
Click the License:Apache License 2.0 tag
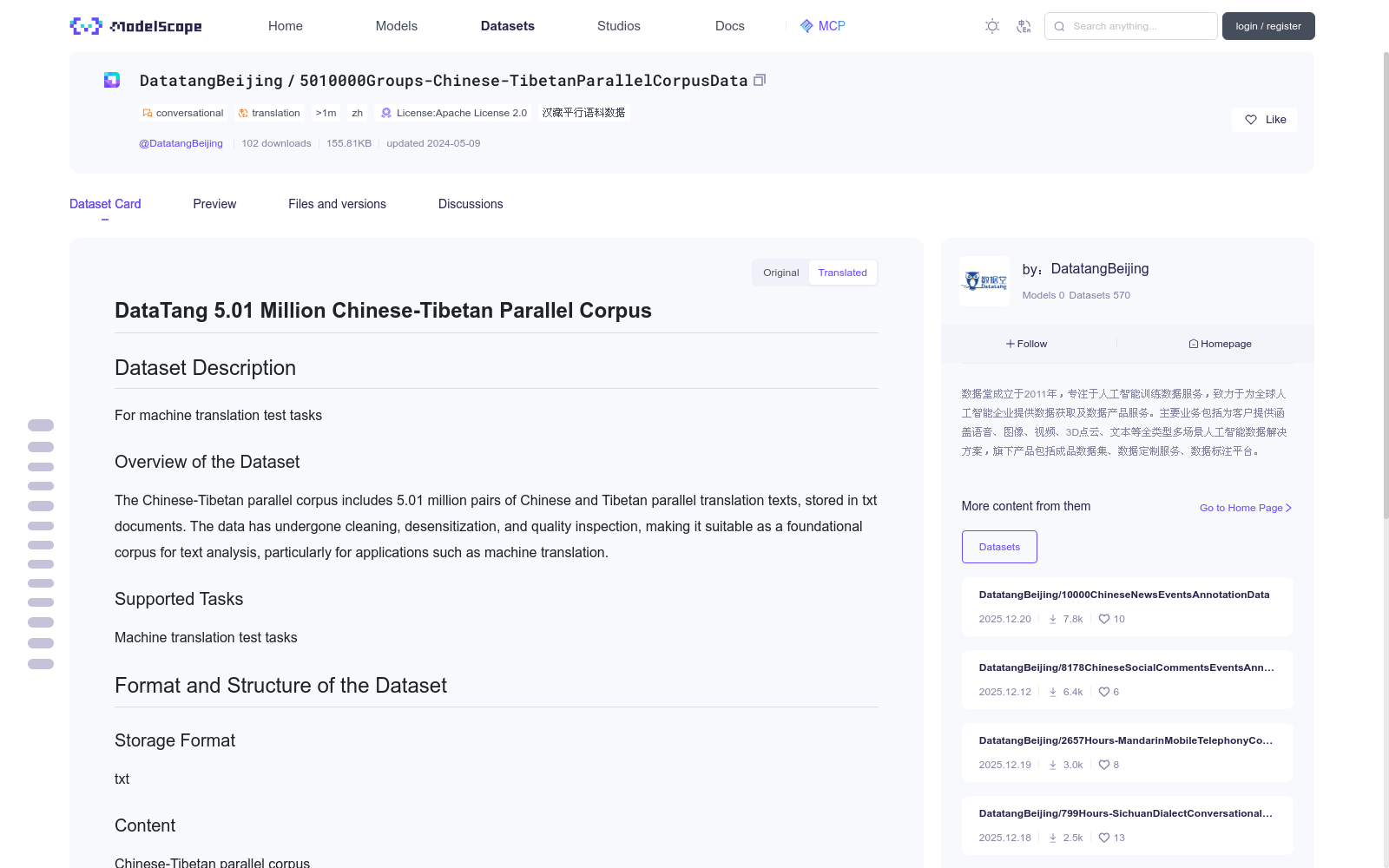454,113
